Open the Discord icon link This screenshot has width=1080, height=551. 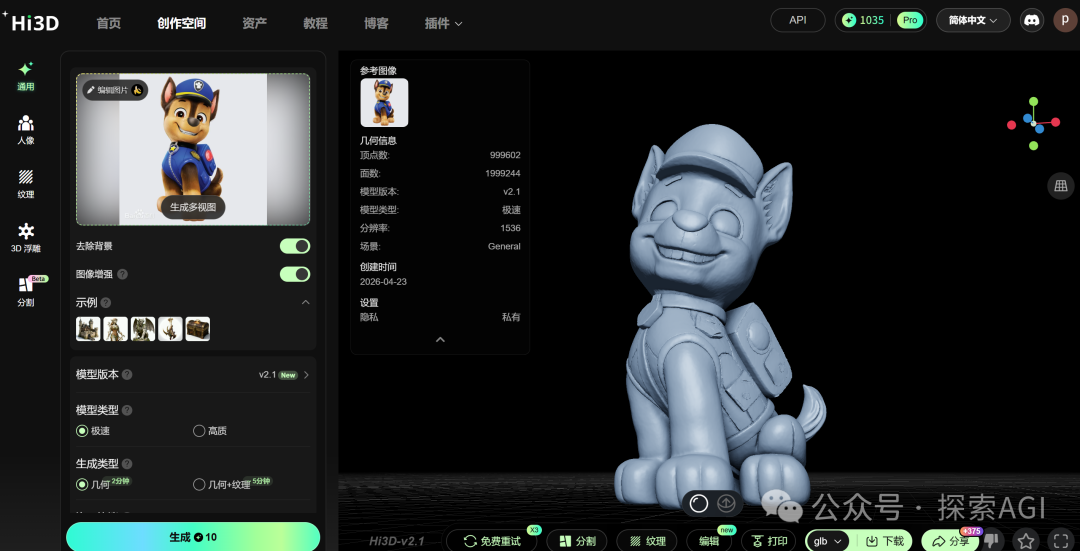pyautogui.click(x=1031, y=20)
